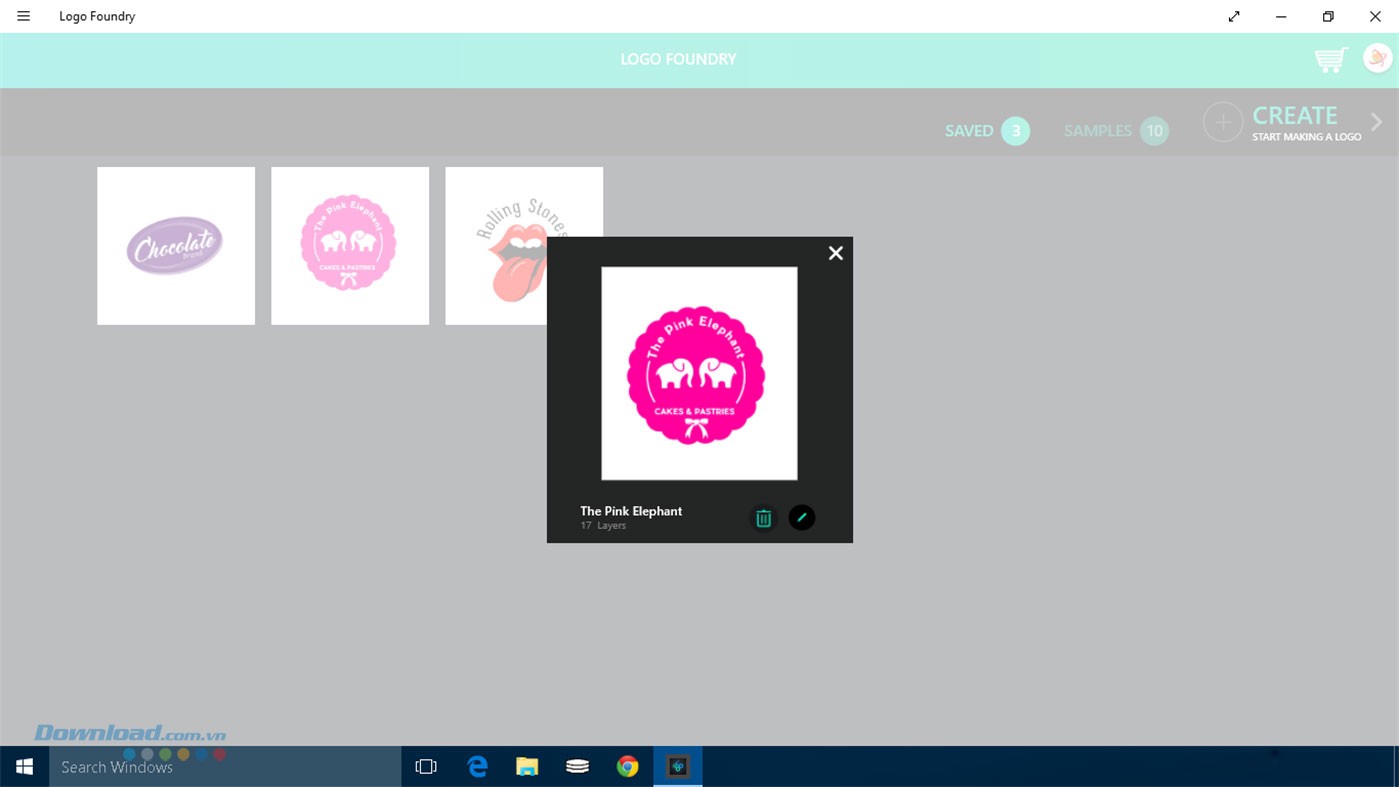Click the user profile avatar
Image resolution: width=1399 pixels, height=787 pixels.
(x=1377, y=59)
